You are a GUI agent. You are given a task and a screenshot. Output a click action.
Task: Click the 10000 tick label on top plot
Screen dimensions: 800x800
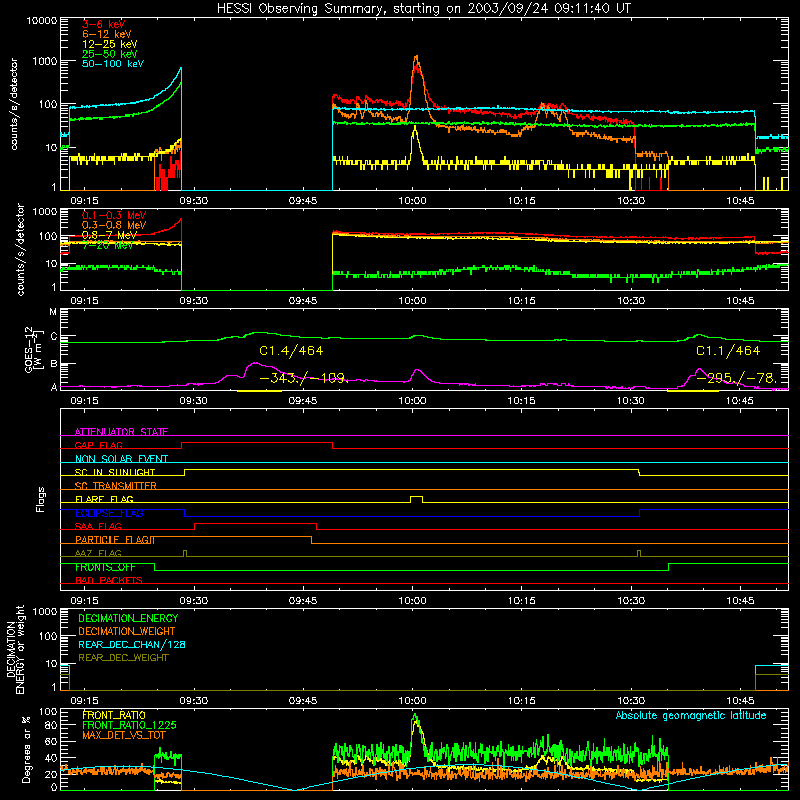click(41, 20)
